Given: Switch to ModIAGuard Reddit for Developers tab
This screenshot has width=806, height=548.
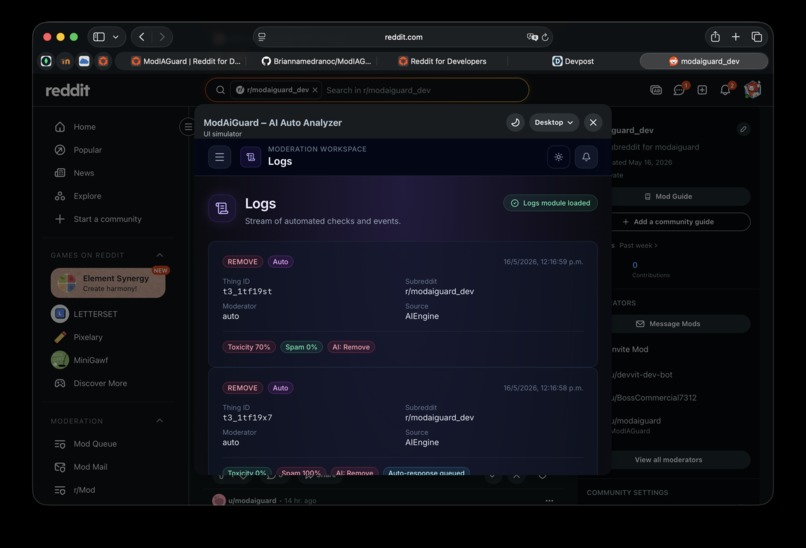Looking at the screenshot, I should [186, 61].
